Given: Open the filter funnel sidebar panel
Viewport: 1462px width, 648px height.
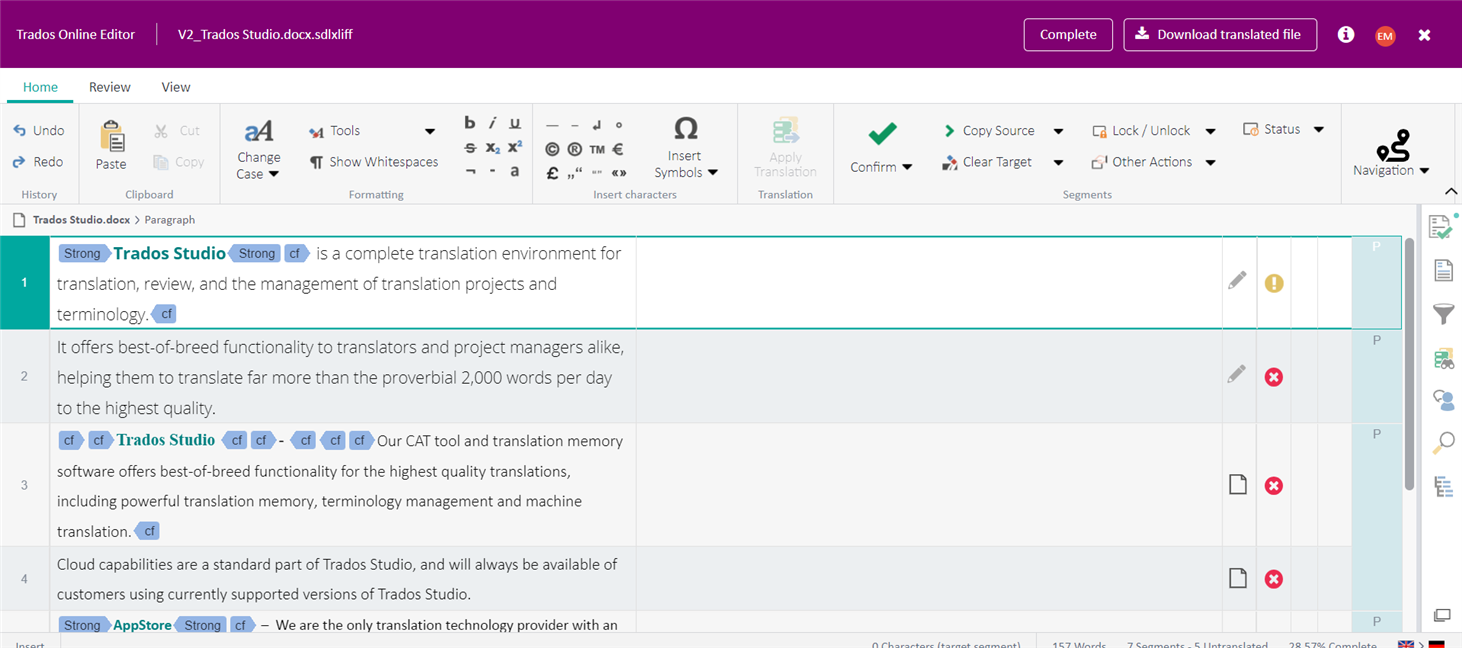Looking at the screenshot, I should point(1443,314).
